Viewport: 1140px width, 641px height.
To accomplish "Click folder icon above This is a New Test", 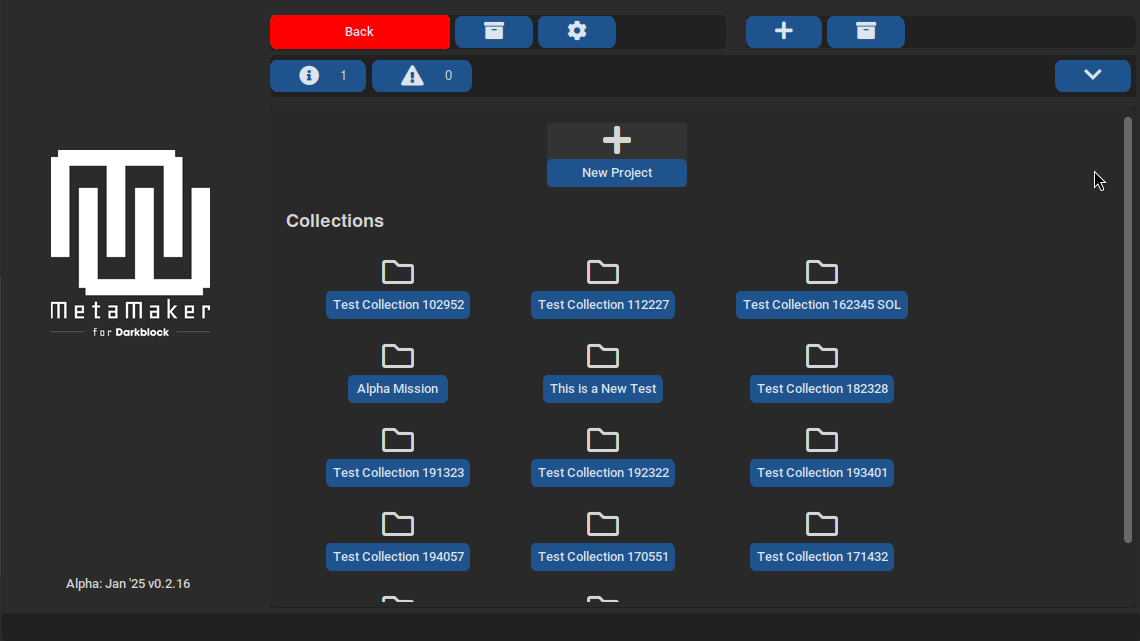I will coord(603,356).
